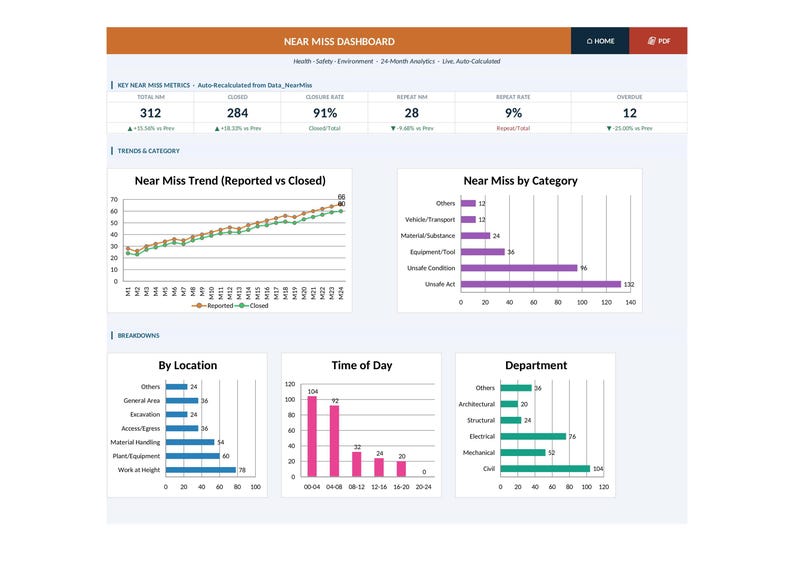Screen dimensions: 794x562
Task: Click the Closed value 284
Action: click(237, 113)
